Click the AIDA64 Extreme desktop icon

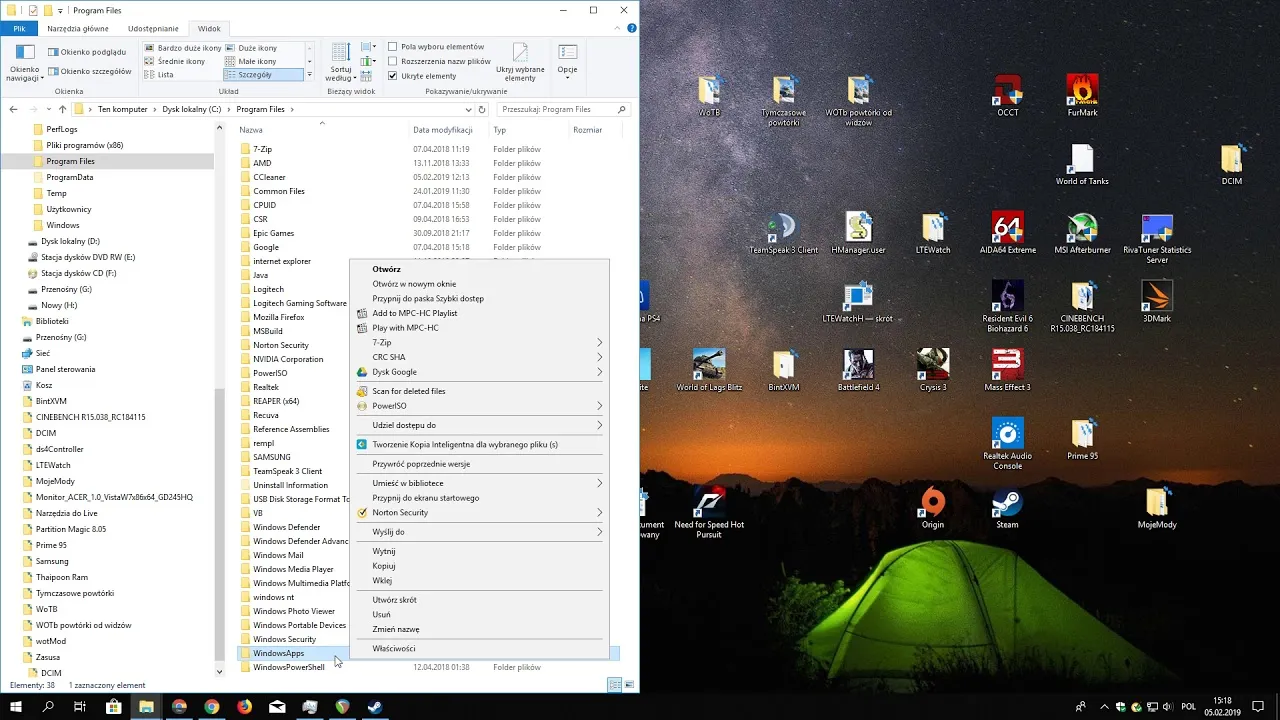pyautogui.click(x=1007, y=229)
